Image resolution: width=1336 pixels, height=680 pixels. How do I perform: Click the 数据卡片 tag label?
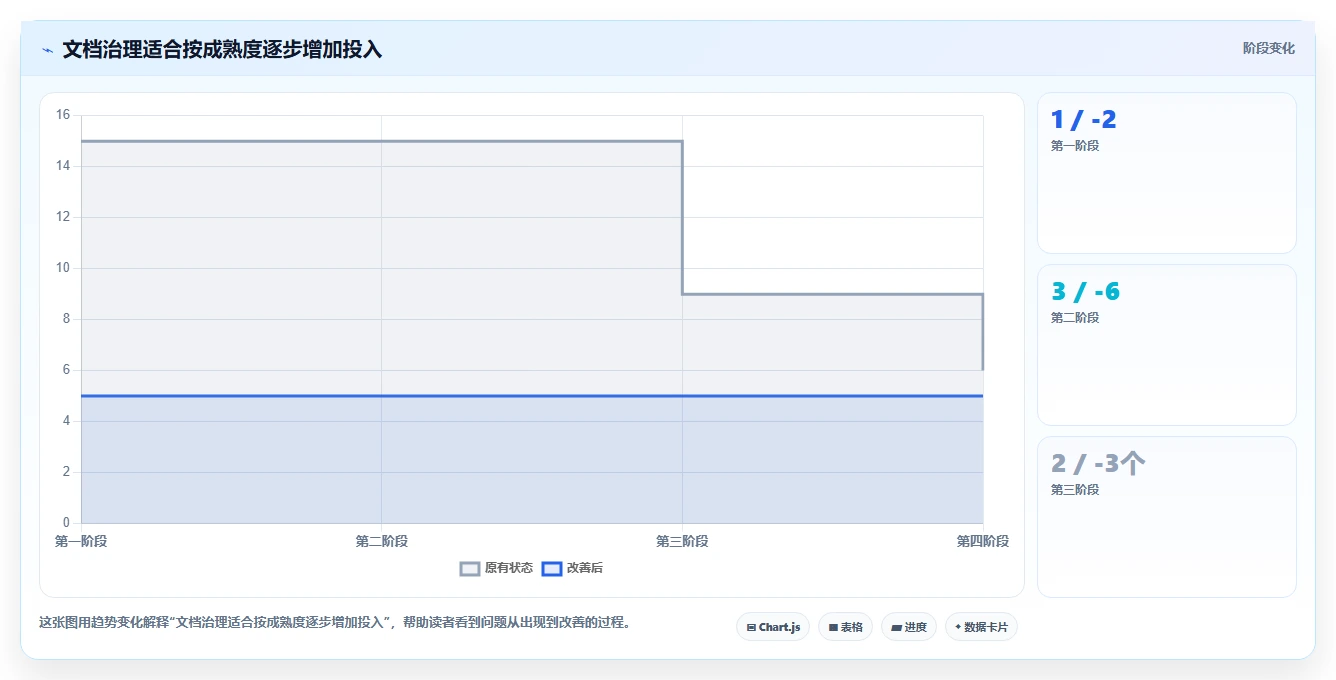coord(986,628)
